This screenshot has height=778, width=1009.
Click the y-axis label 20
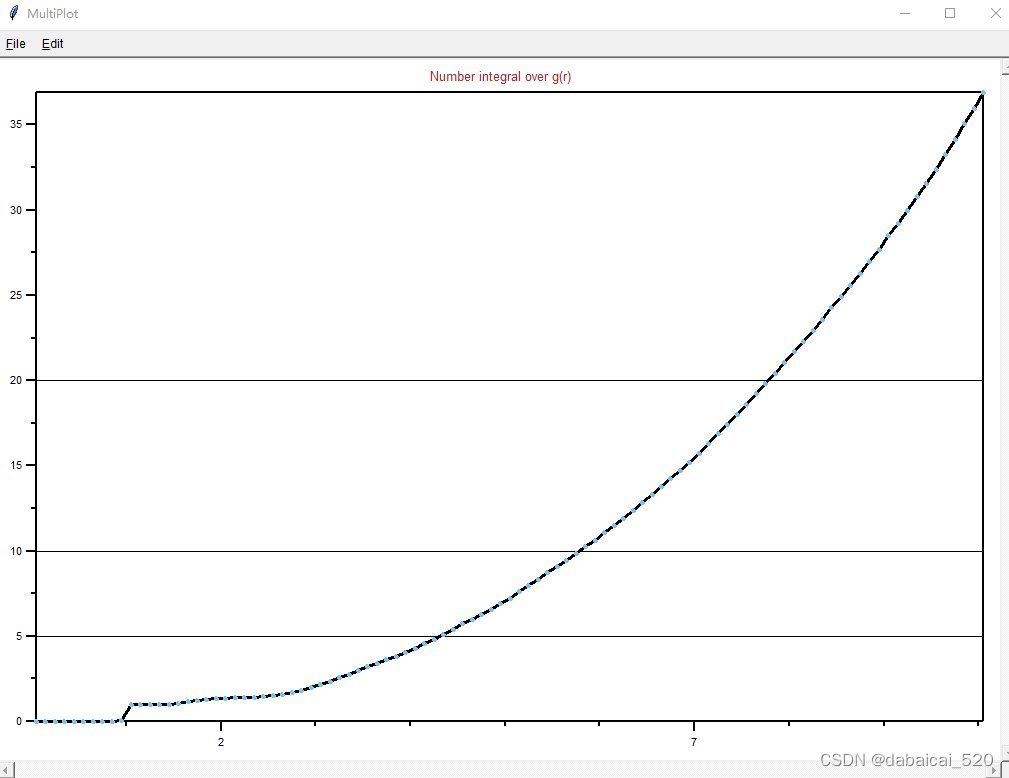[x=16, y=380]
